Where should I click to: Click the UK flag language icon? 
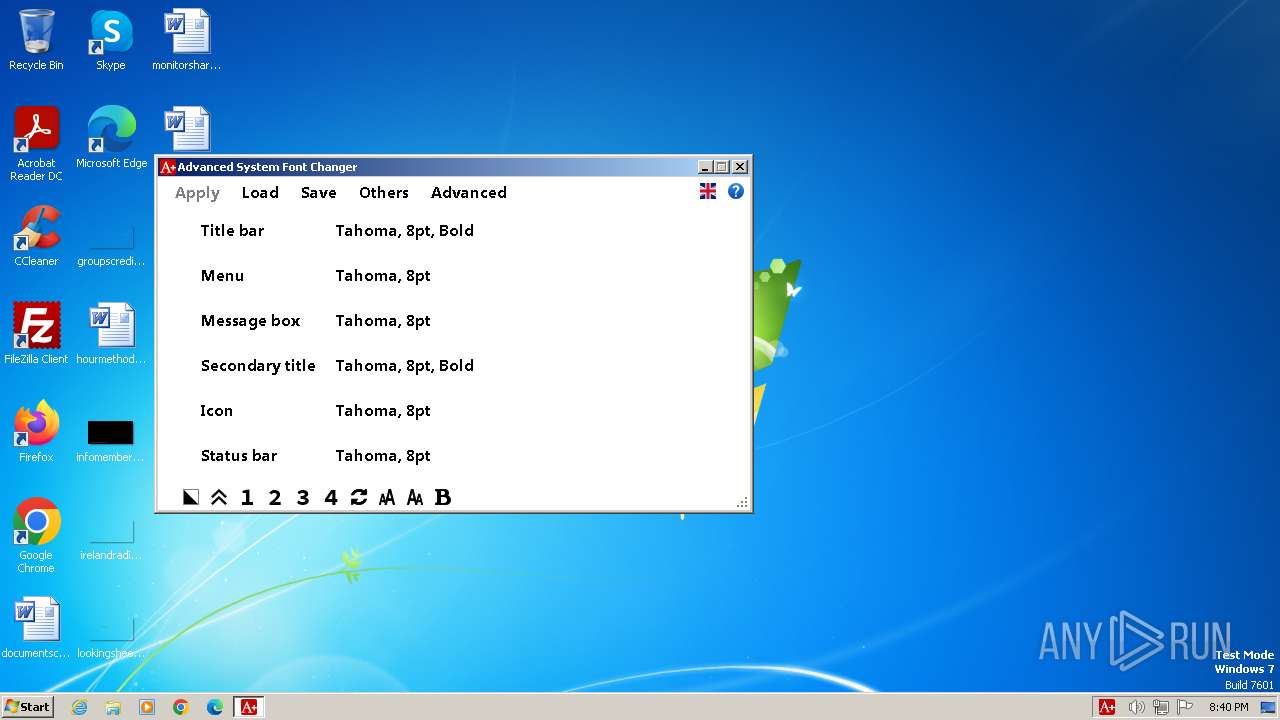[708, 191]
